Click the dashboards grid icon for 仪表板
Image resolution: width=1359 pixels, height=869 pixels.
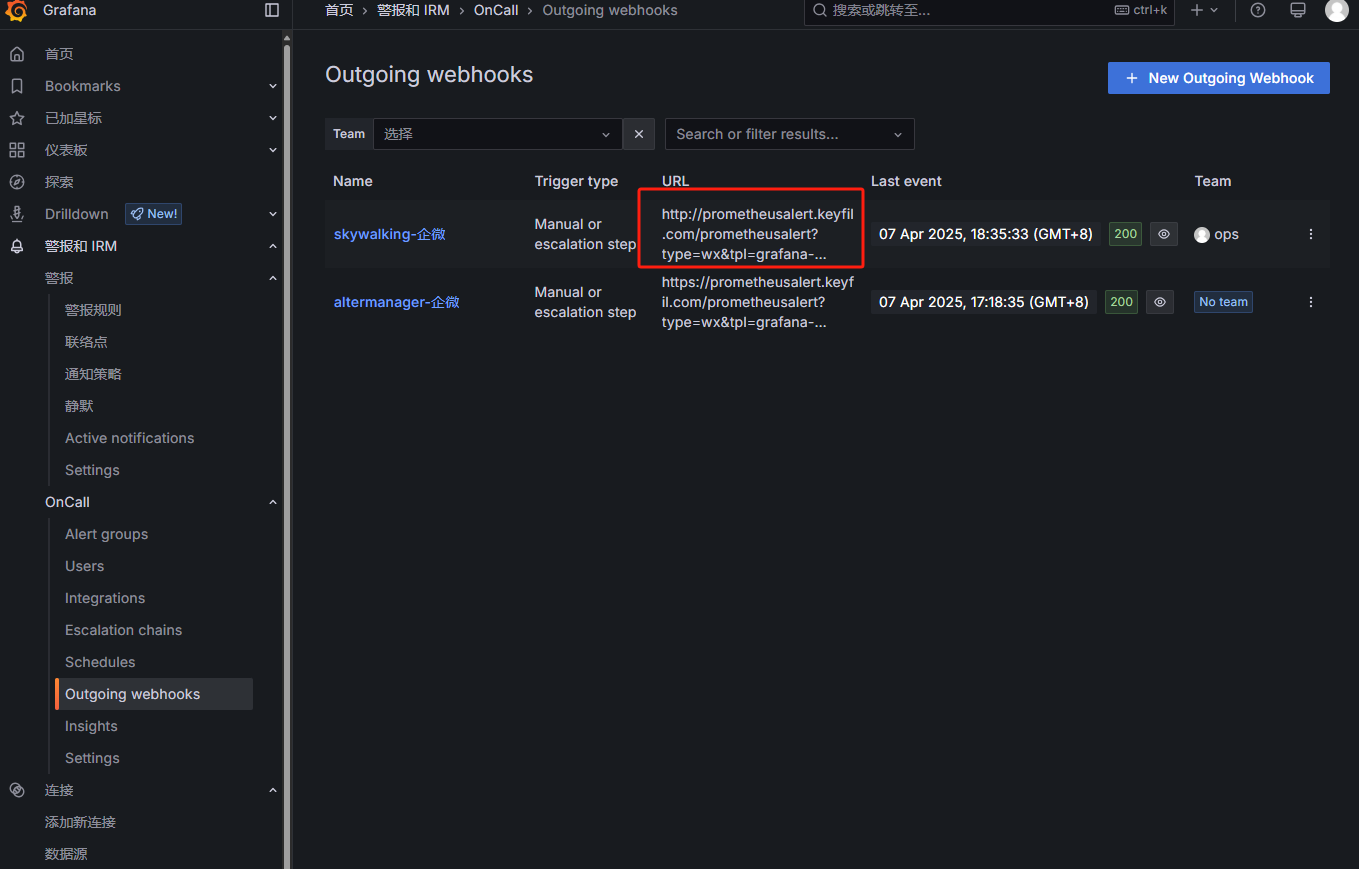point(17,150)
